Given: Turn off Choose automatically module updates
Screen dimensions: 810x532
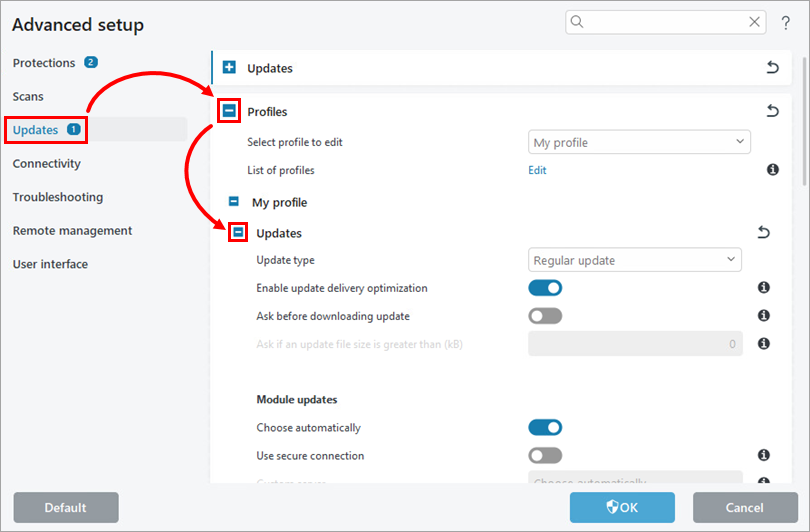Looking at the screenshot, I should coord(545,428).
